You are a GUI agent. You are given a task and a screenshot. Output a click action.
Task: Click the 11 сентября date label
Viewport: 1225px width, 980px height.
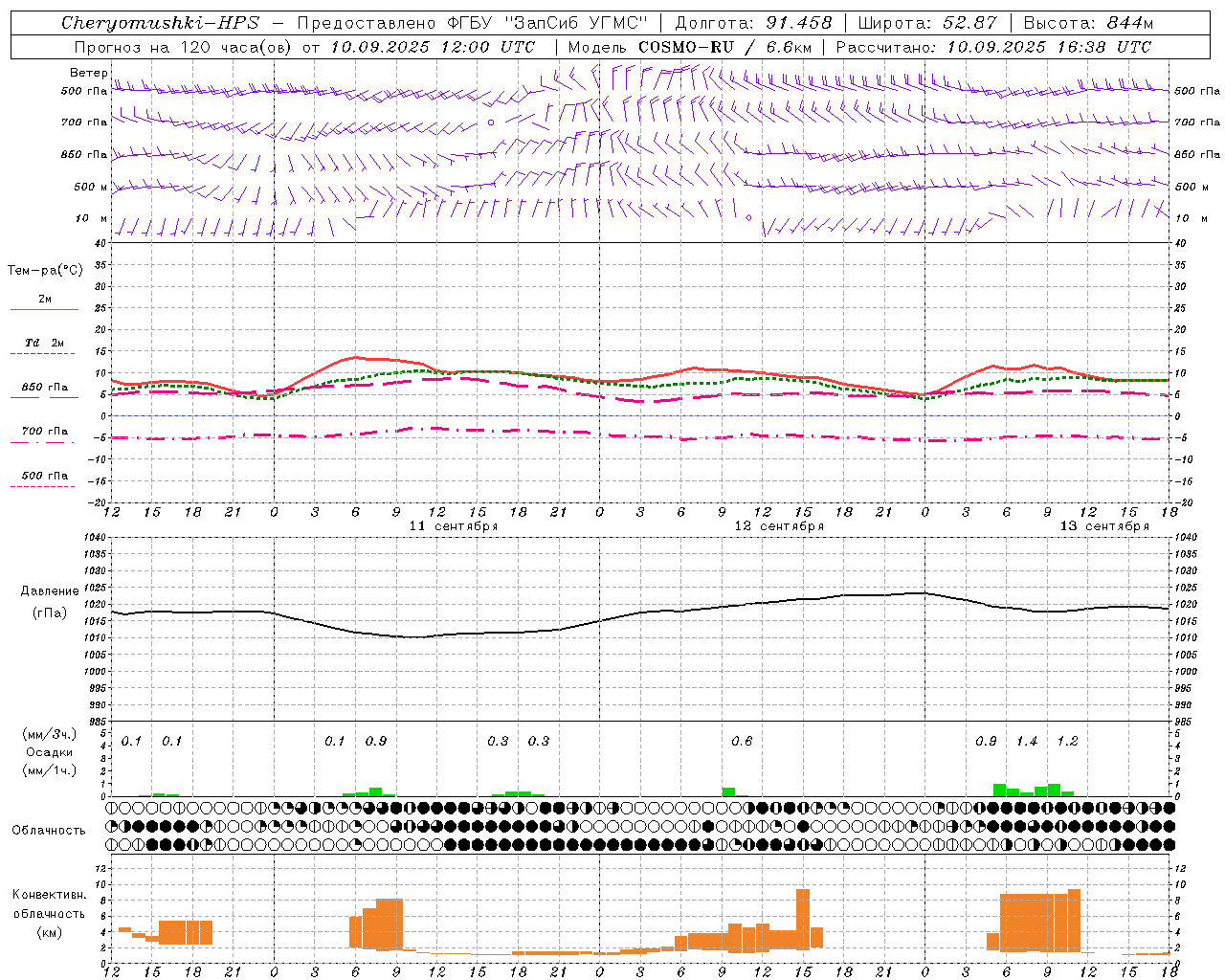[x=454, y=526]
